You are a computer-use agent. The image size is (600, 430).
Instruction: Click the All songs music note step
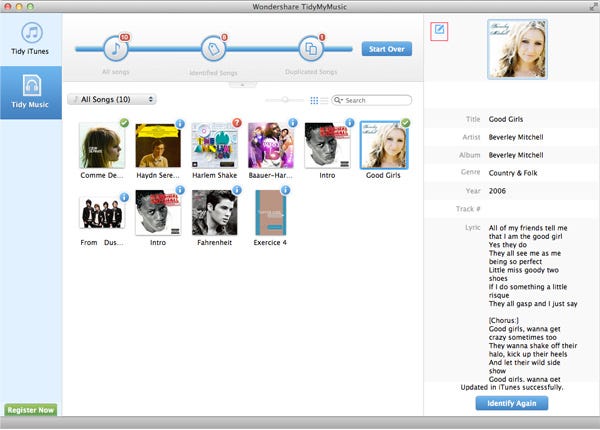tap(116, 49)
